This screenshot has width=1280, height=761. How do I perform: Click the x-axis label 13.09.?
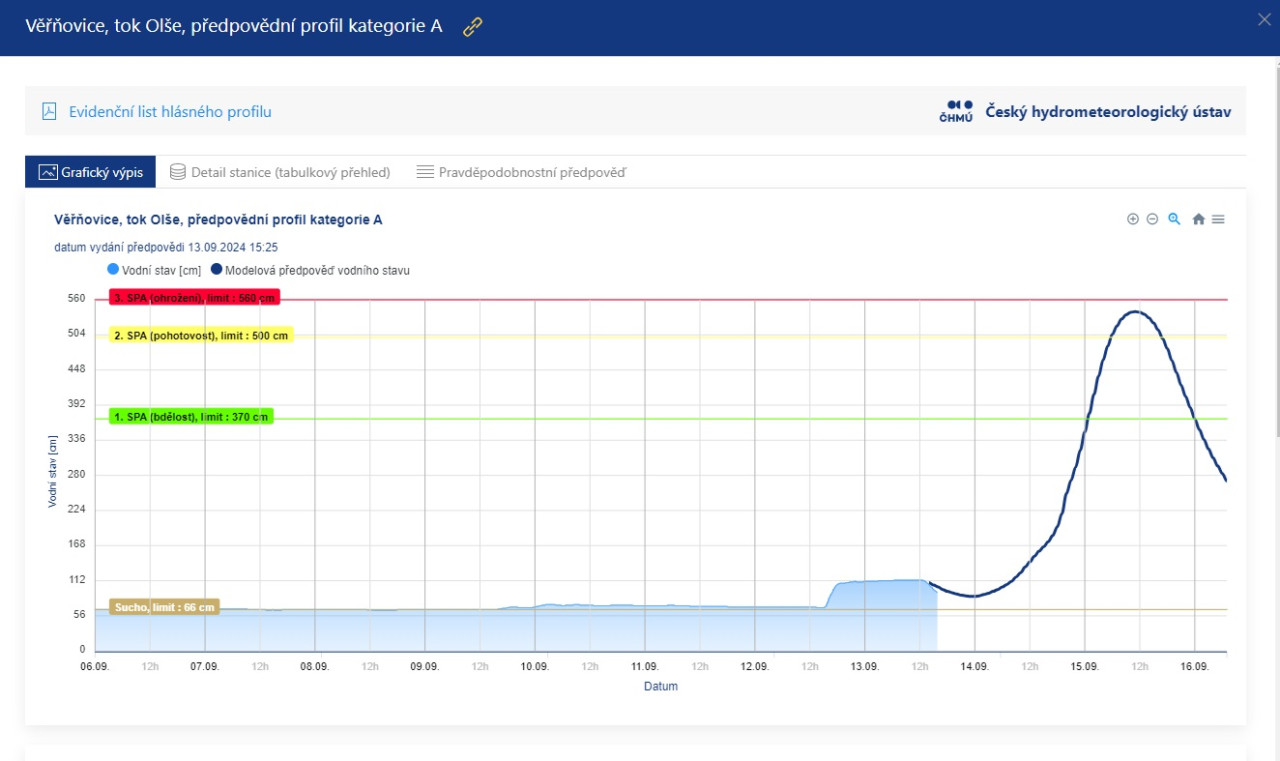pos(865,666)
